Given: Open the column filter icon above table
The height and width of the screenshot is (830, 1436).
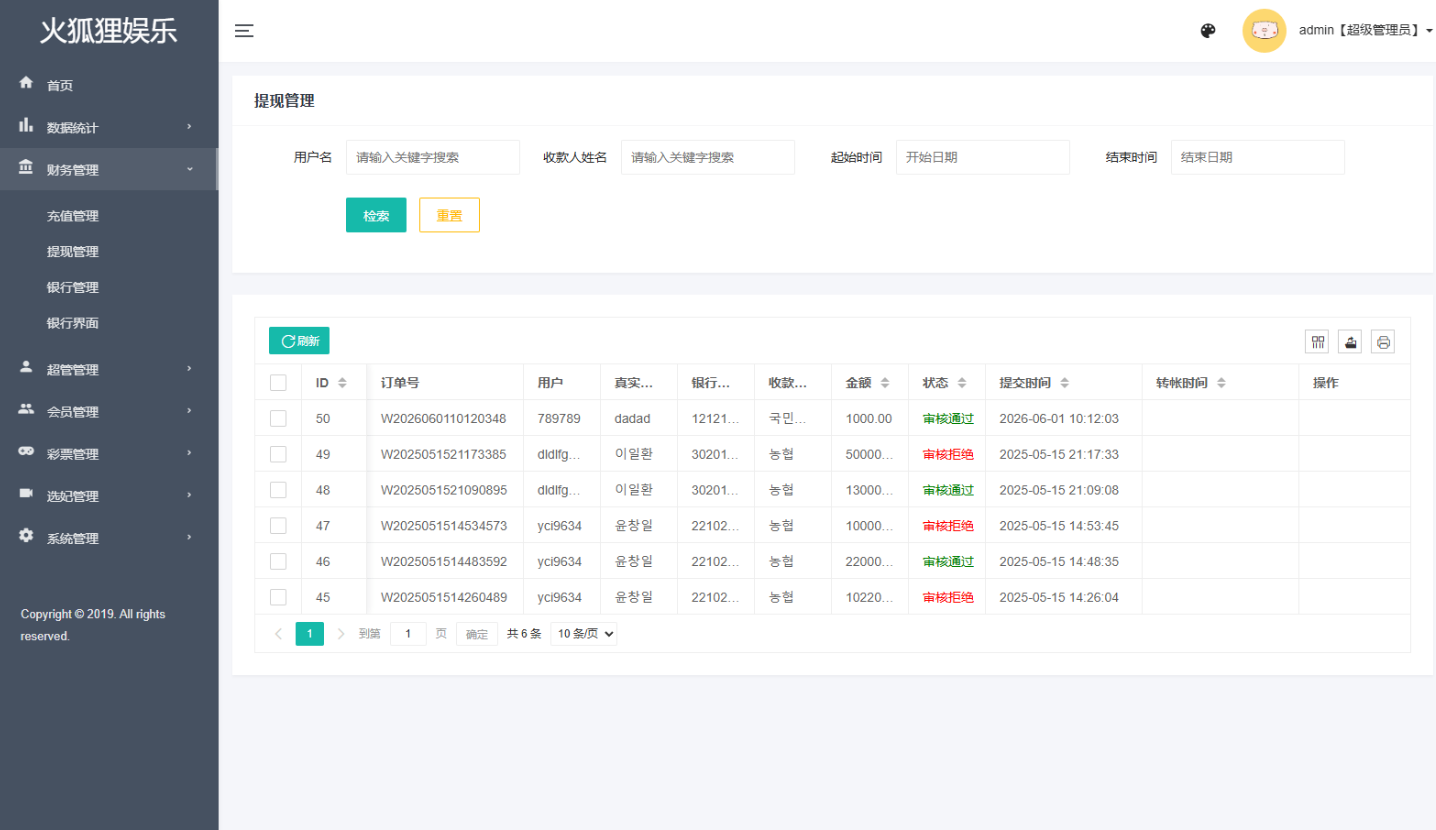Looking at the screenshot, I should [1317, 342].
